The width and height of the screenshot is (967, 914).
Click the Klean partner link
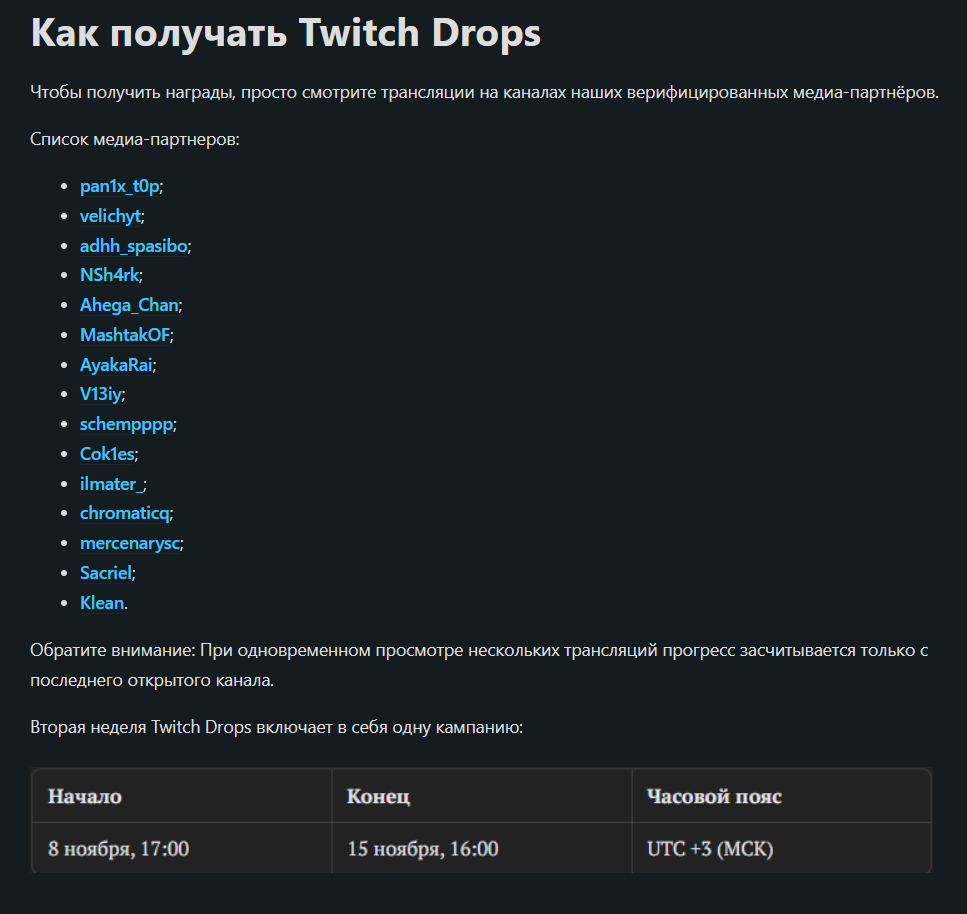click(x=102, y=603)
